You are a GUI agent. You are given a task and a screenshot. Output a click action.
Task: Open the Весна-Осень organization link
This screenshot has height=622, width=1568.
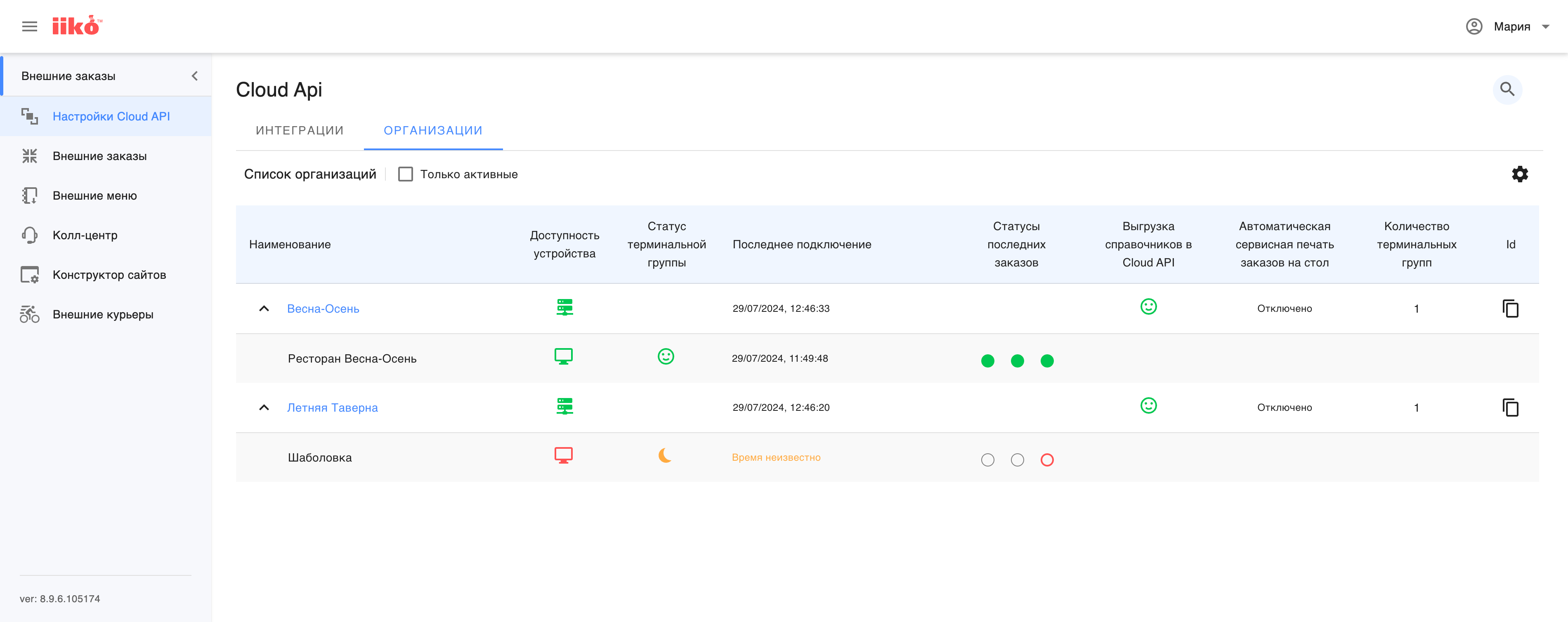tap(323, 309)
